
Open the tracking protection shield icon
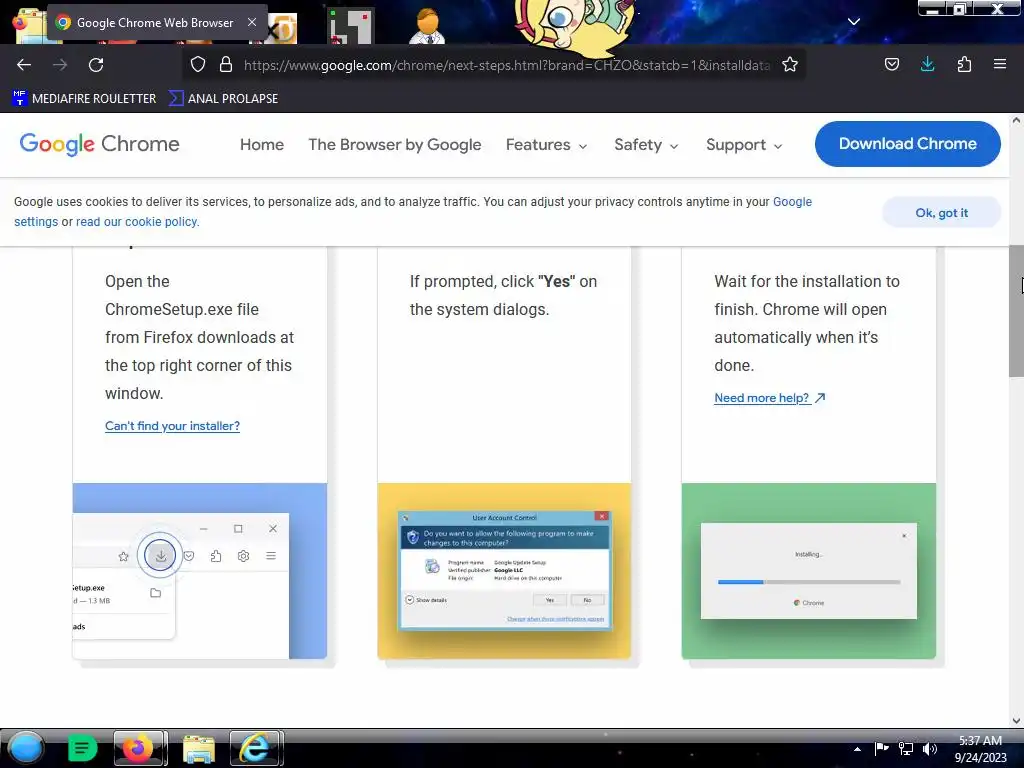(198, 65)
